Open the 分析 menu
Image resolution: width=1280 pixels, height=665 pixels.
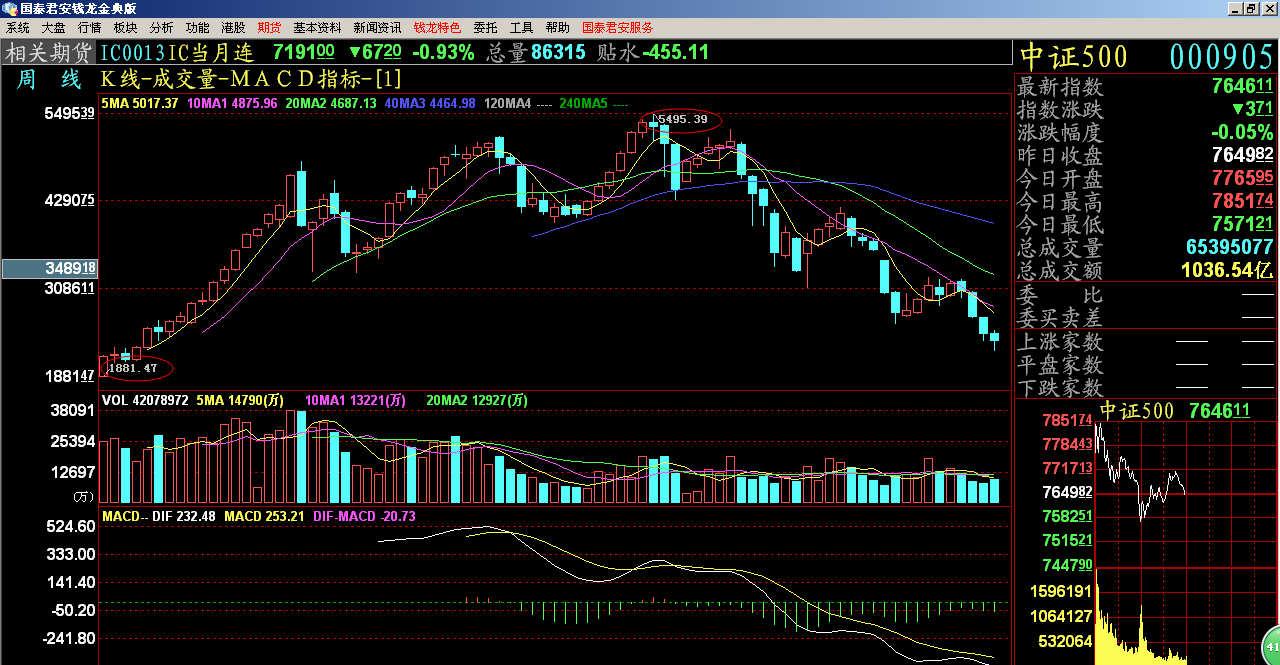[x=161, y=28]
